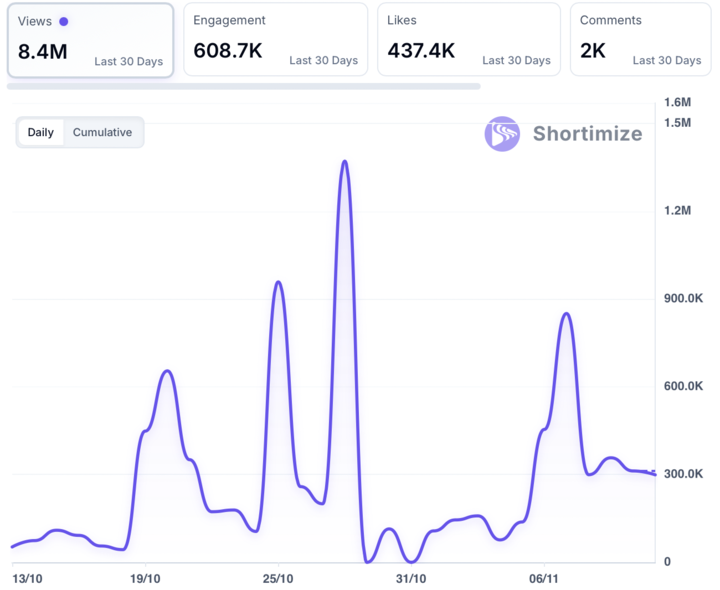The width and height of the screenshot is (720, 590).
Task: Click the purple dot beside Views
Action: click(x=64, y=21)
